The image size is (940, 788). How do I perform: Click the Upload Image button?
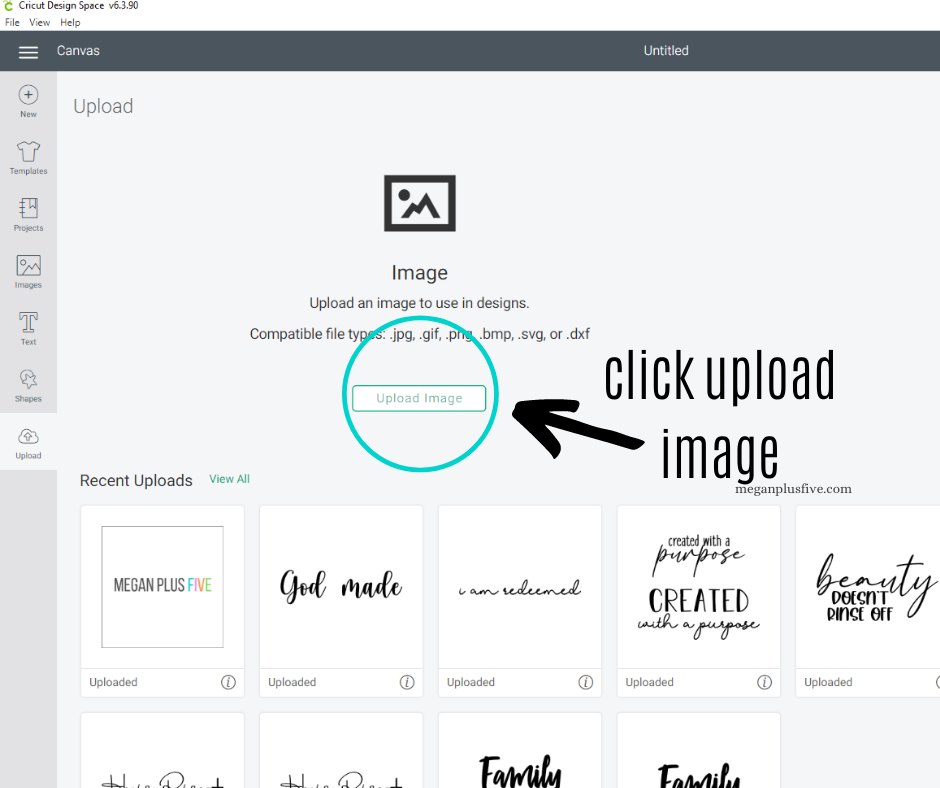point(419,398)
